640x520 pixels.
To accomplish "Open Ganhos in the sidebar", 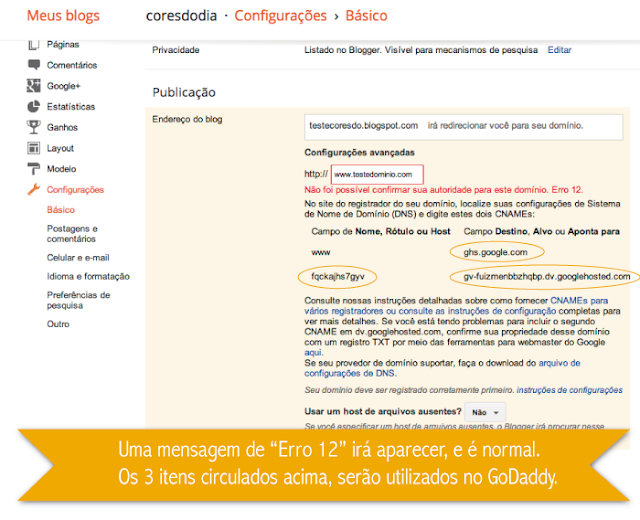I will point(62,127).
